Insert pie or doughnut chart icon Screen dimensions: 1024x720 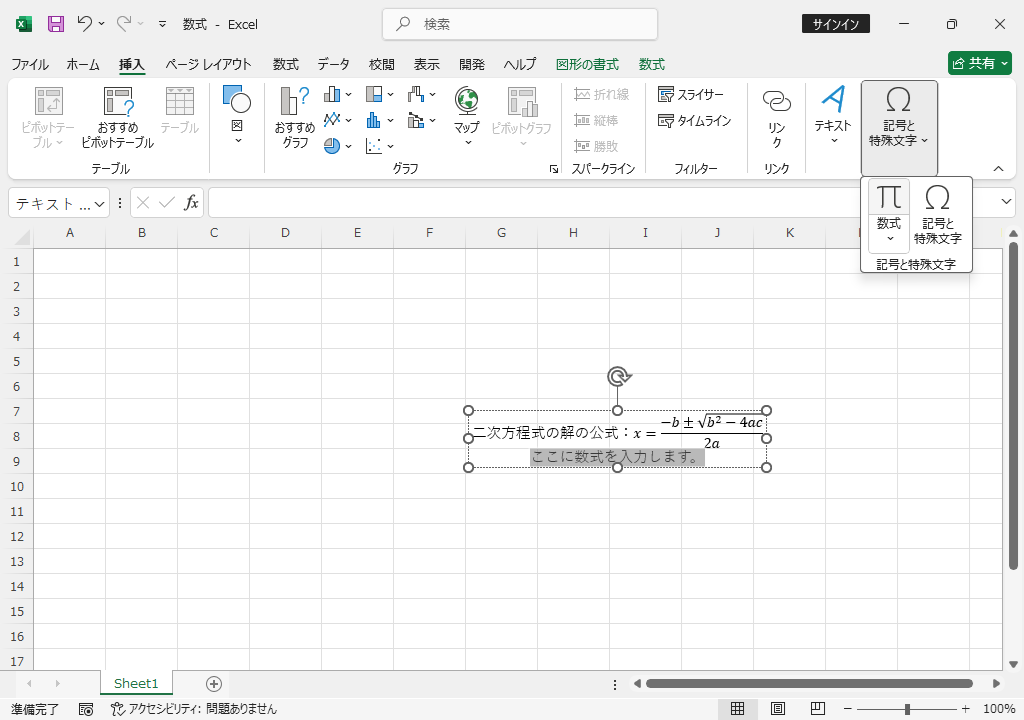tap(332, 146)
